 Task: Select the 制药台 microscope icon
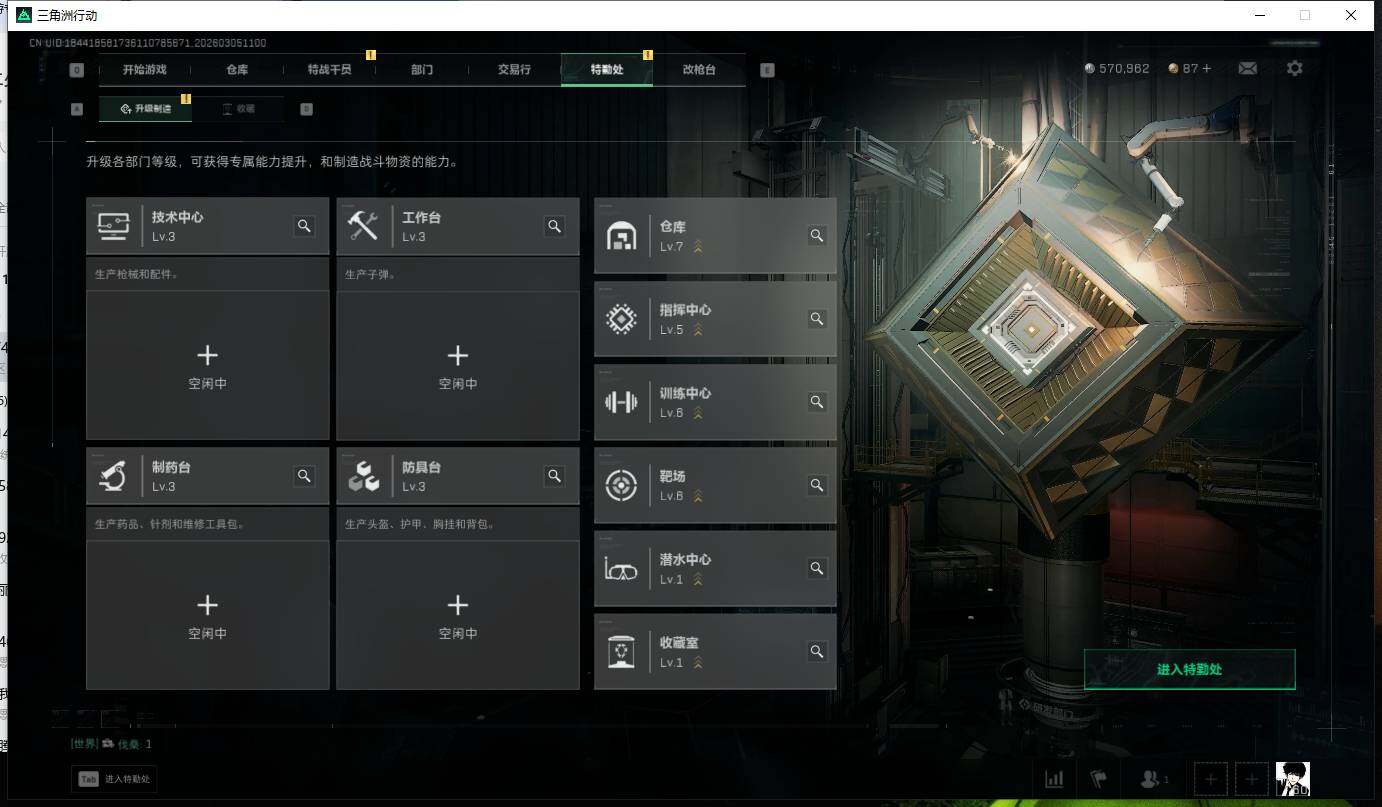tap(112, 477)
